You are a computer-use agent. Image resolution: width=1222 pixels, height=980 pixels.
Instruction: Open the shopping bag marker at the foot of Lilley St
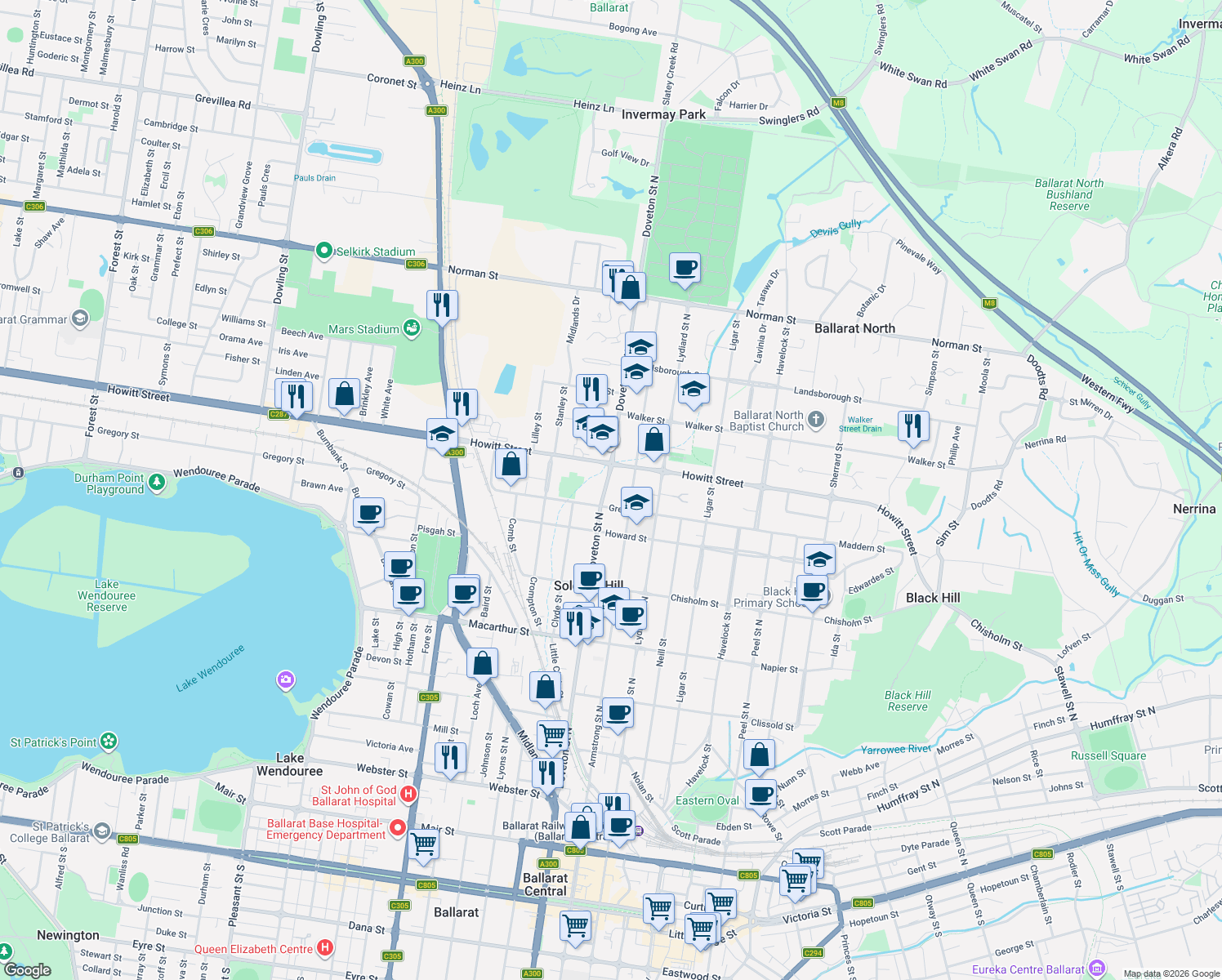pos(511,465)
